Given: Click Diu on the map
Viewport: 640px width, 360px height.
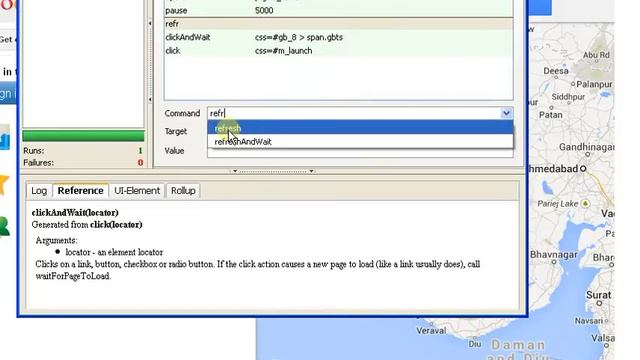Looking at the screenshot, I should (475, 344).
